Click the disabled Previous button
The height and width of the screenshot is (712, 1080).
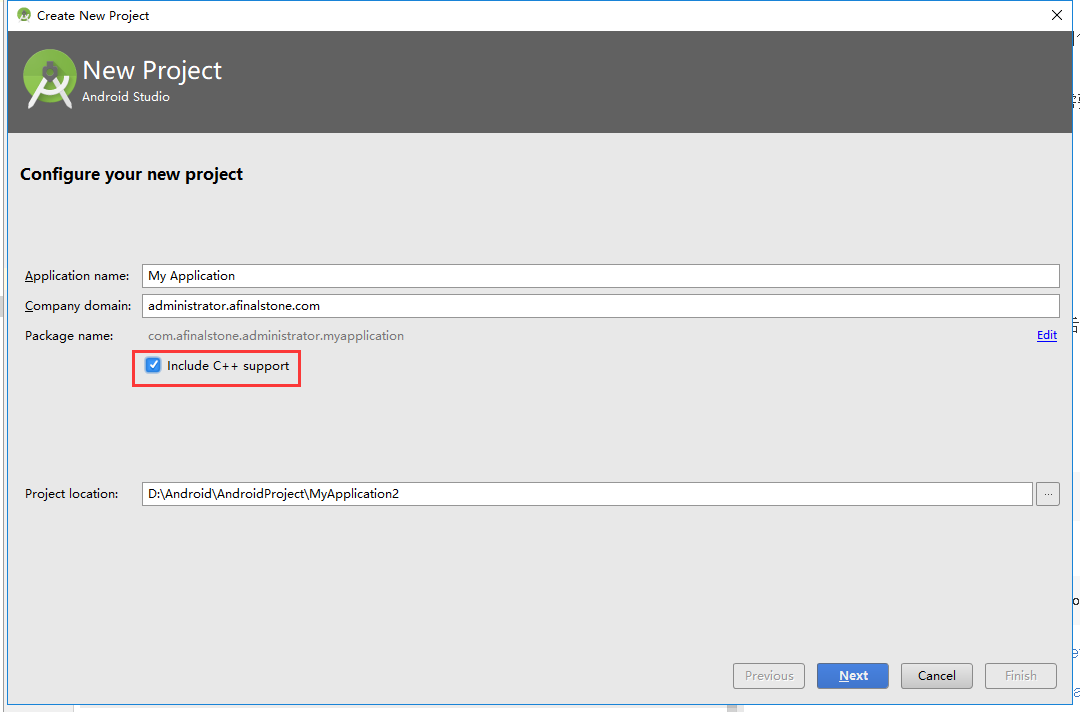(769, 676)
